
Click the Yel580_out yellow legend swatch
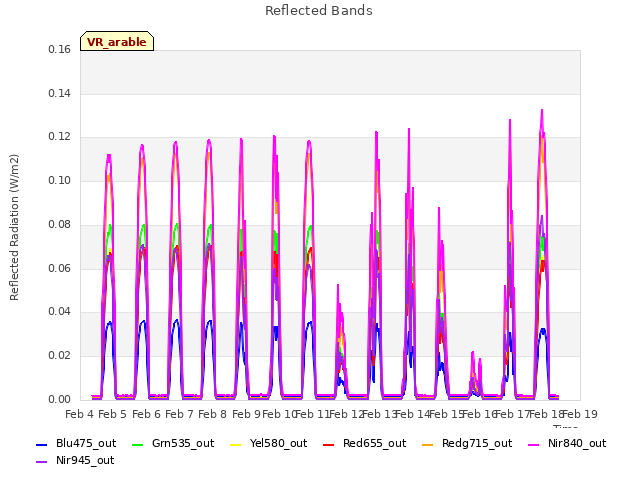pyautogui.click(x=236, y=444)
